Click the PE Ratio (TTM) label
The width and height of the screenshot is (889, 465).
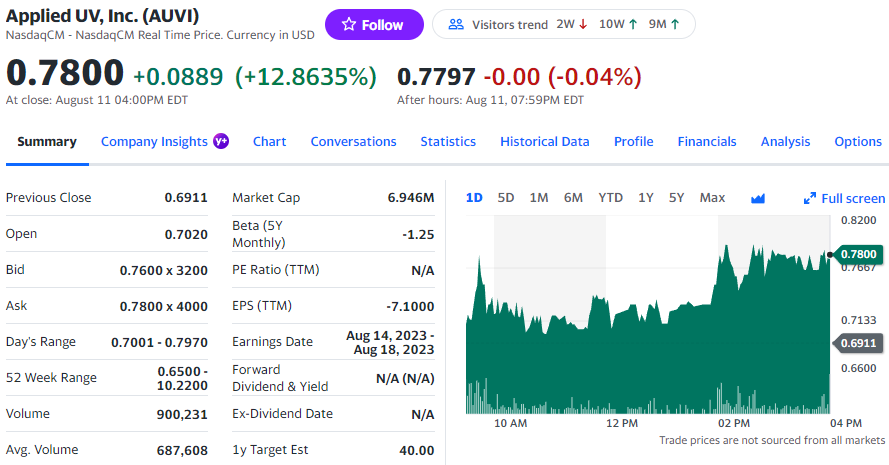pos(276,270)
